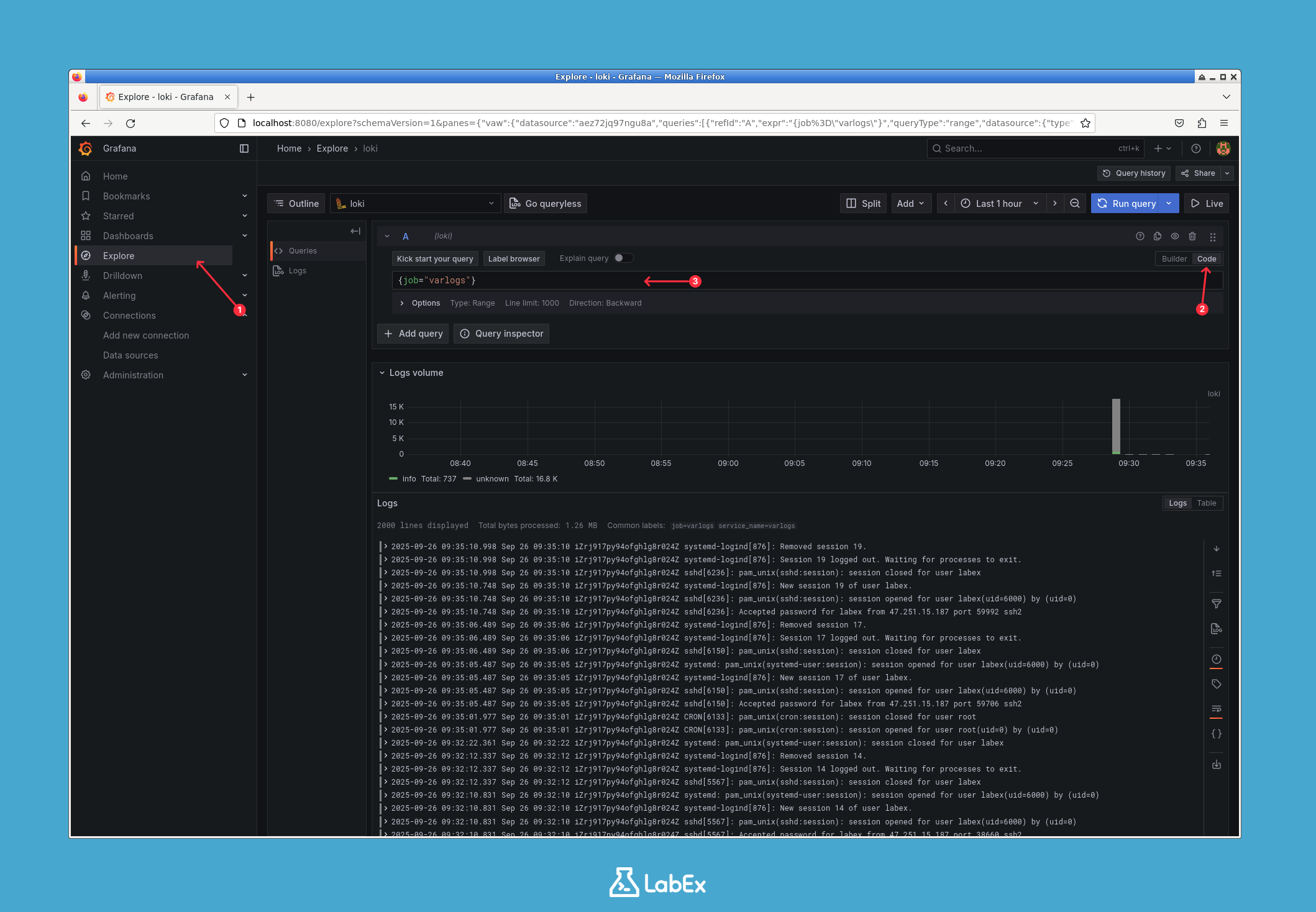Viewport: 1316px width, 912px height.
Task: Delete query A with the trash icon
Action: (1192, 236)
